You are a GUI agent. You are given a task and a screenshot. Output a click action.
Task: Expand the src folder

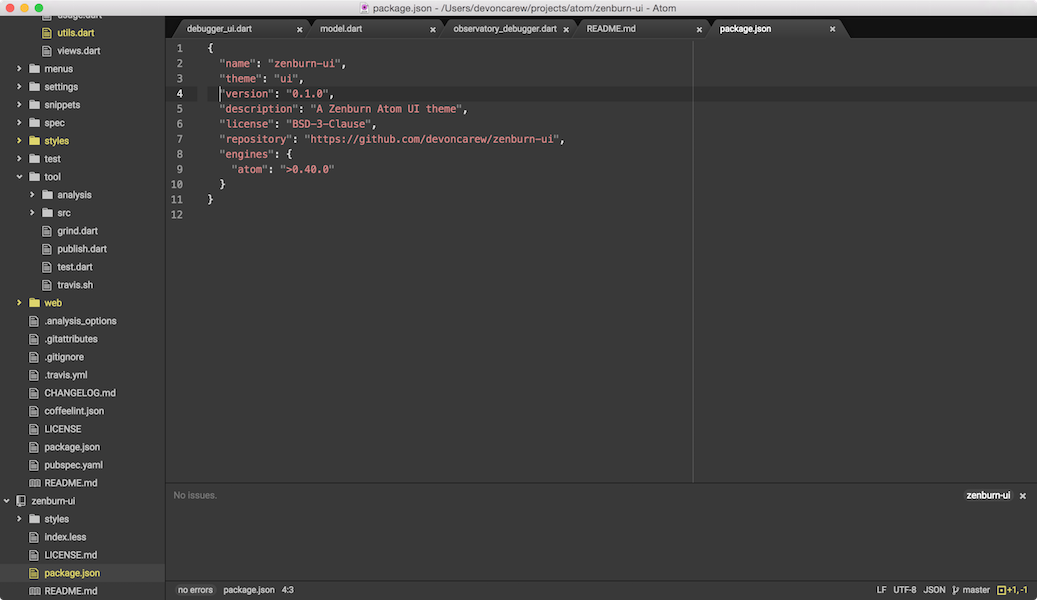click(32, 212)
